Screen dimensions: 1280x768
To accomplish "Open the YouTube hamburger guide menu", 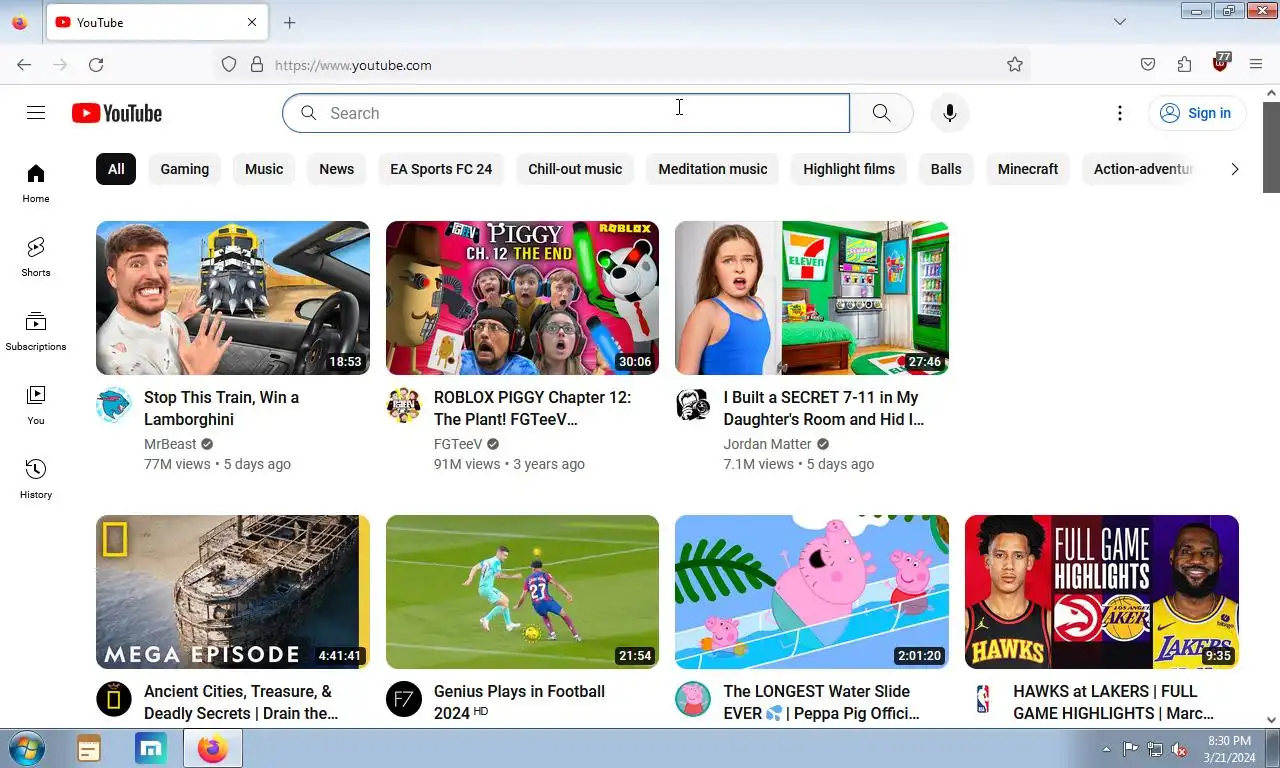I will pos(36,113).
